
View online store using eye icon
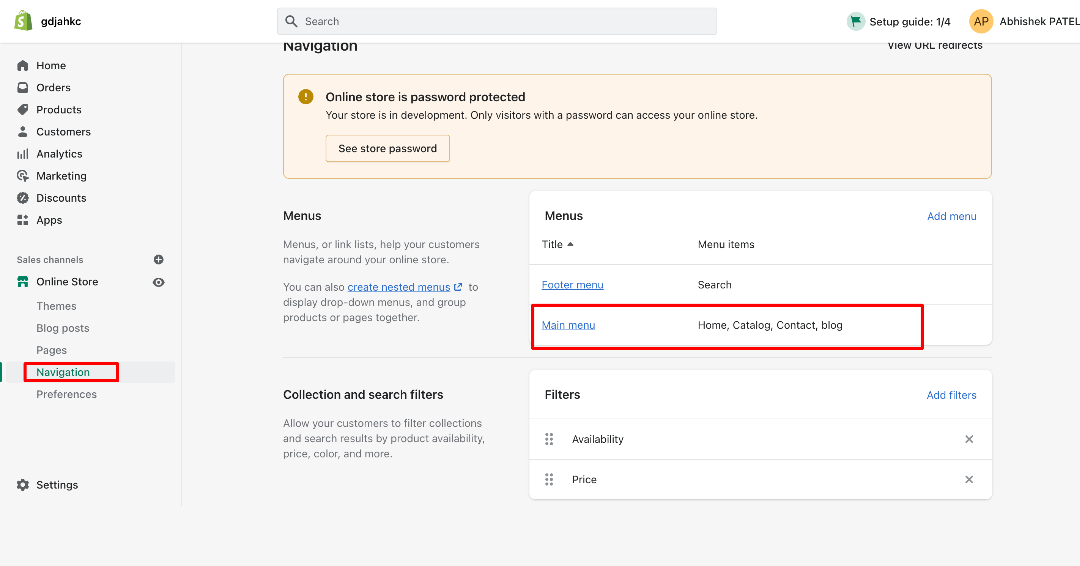click(158, 282)
